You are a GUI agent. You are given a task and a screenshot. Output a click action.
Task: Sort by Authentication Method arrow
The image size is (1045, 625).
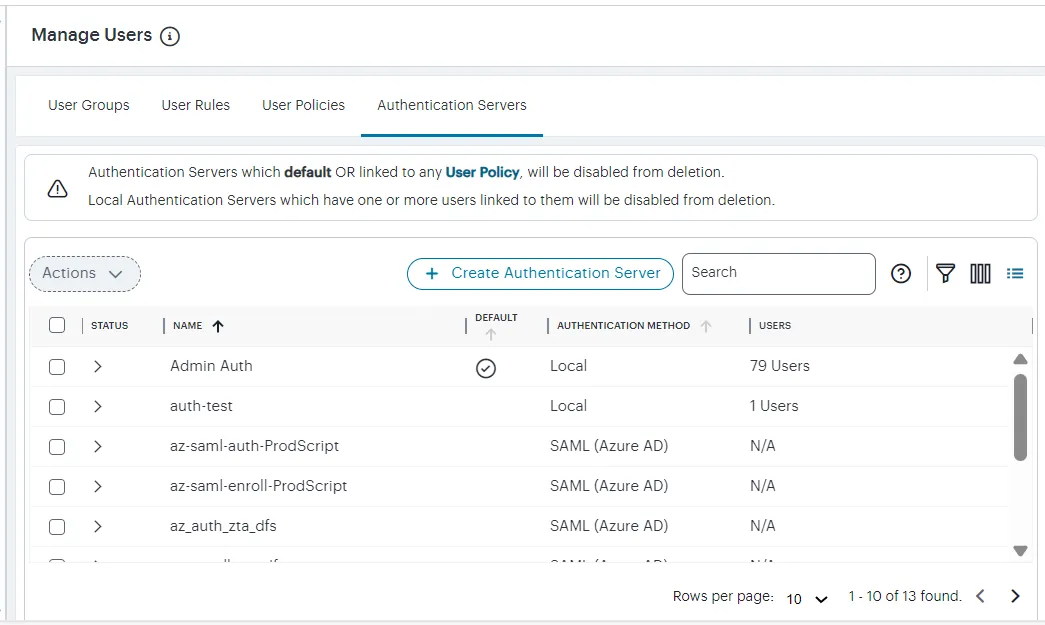(x=706, y=326)
